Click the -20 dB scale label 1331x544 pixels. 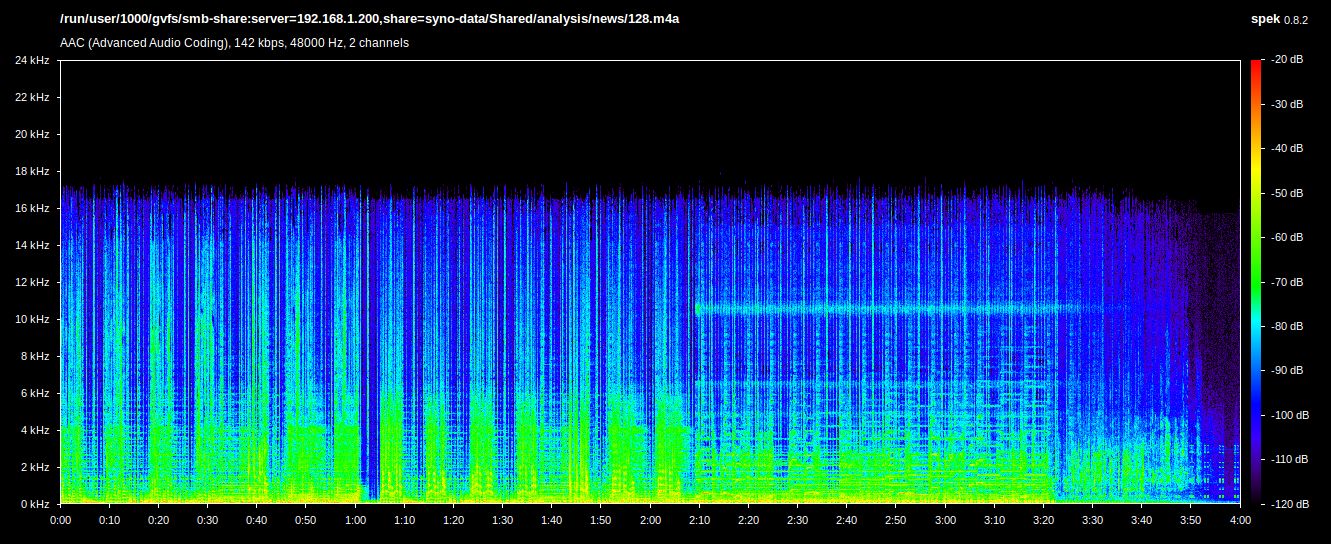(1287, 60)
